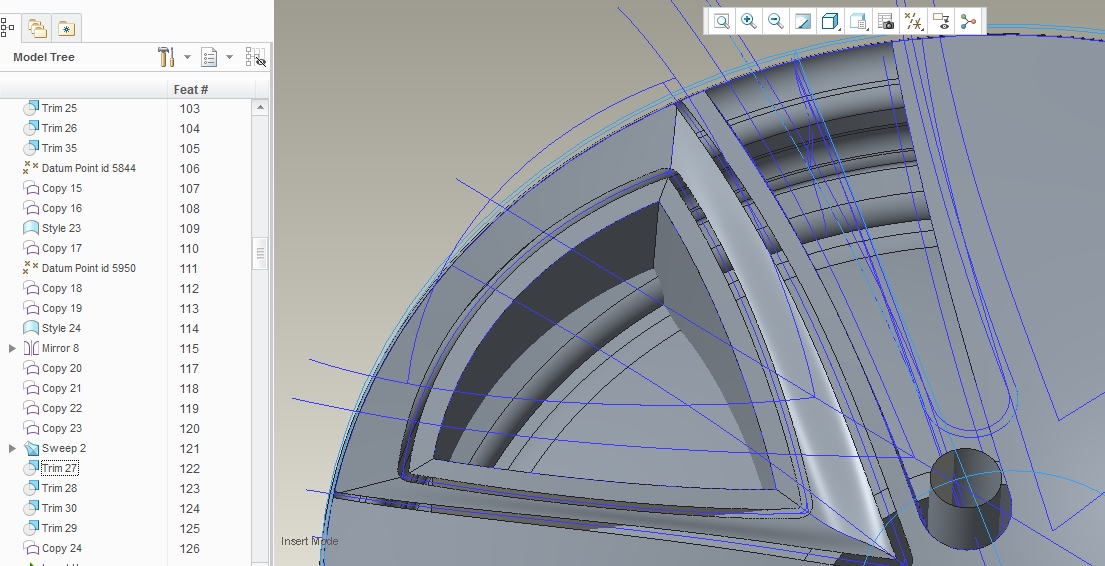Click the Refit view icon

click(721, 21)
